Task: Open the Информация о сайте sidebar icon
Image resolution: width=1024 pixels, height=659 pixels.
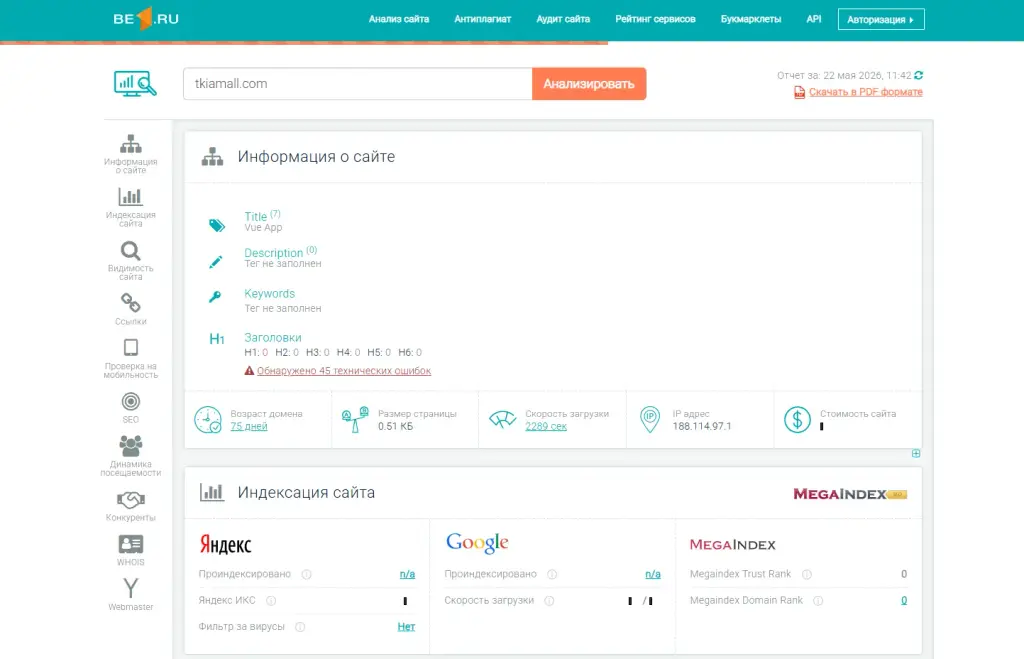Action: 131,144
